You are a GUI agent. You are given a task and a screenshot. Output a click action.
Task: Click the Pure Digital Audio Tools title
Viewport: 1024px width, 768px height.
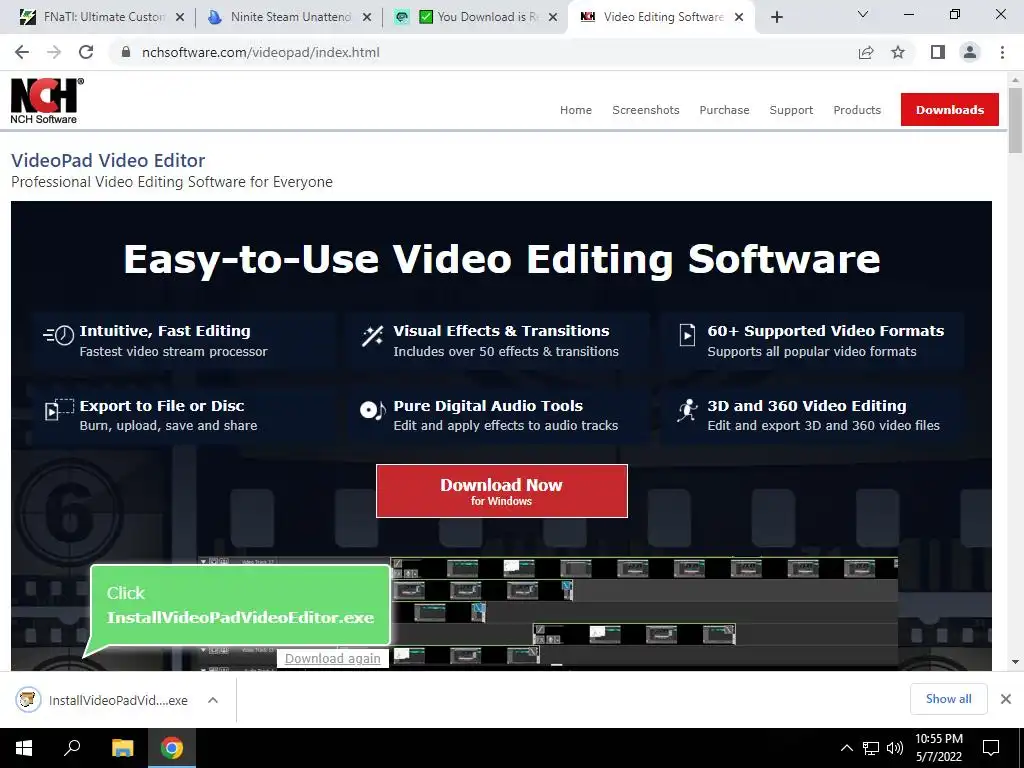point(488,406)
